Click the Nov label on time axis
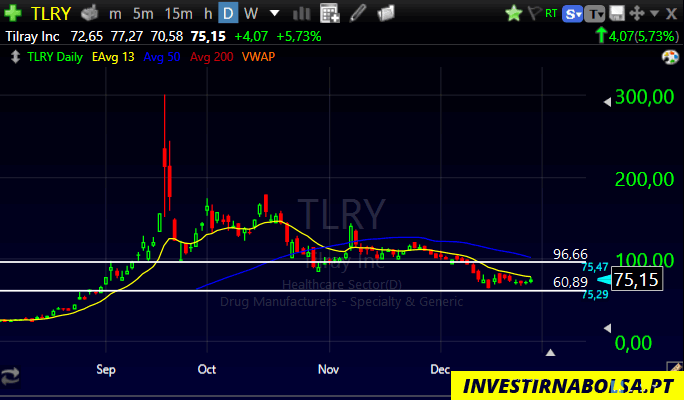The image size is (684, 400). point(328,370)
